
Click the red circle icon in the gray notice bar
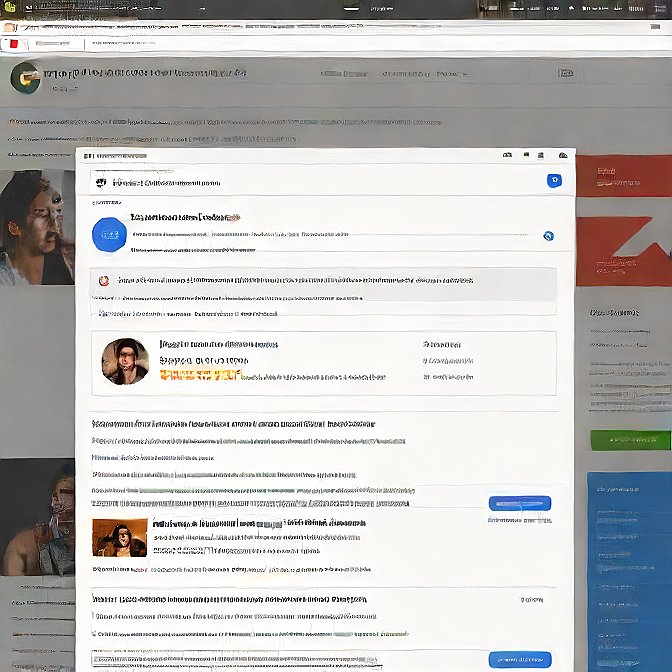[104, 281]
